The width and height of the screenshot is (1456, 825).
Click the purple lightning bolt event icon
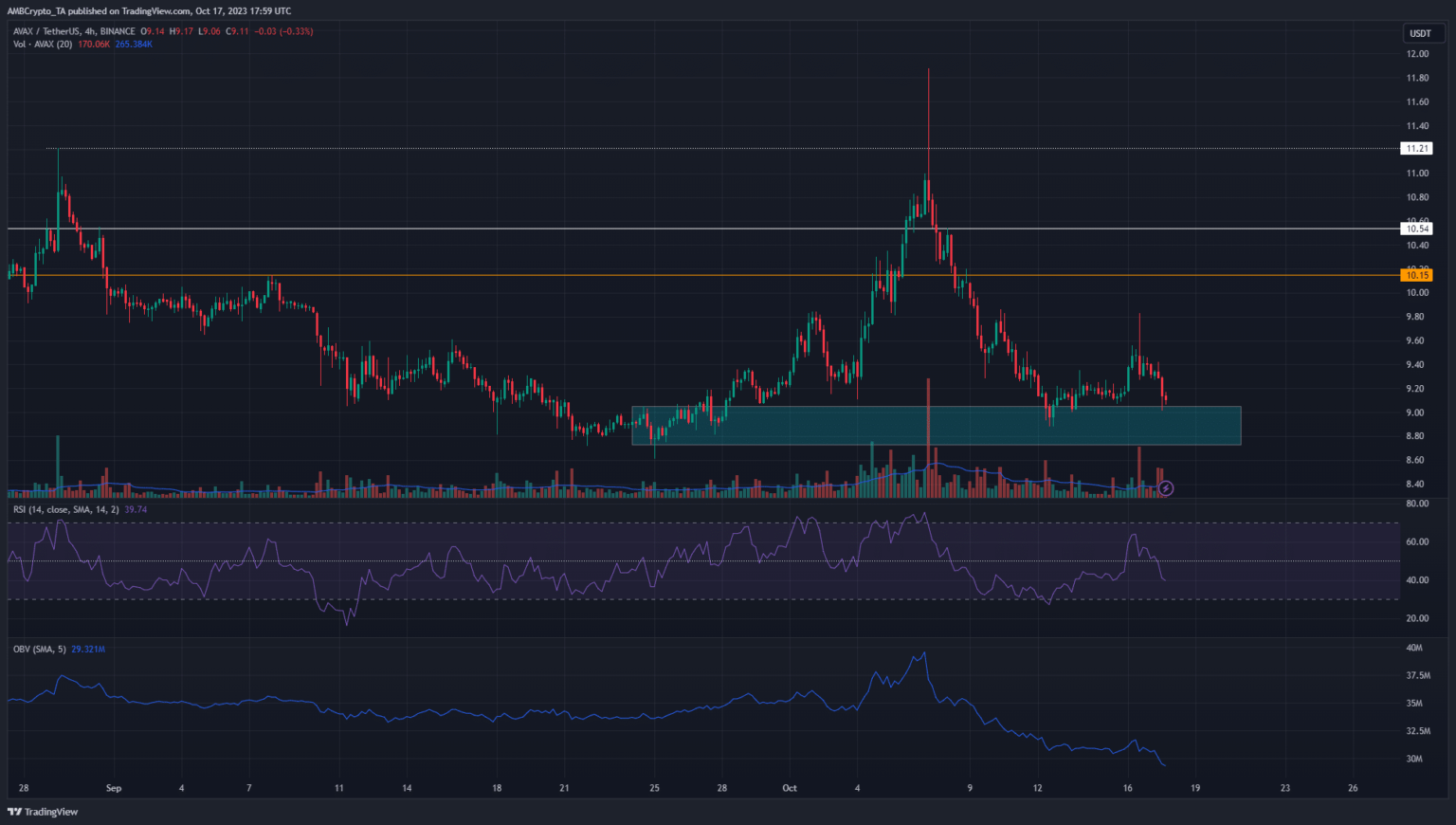1166,488
